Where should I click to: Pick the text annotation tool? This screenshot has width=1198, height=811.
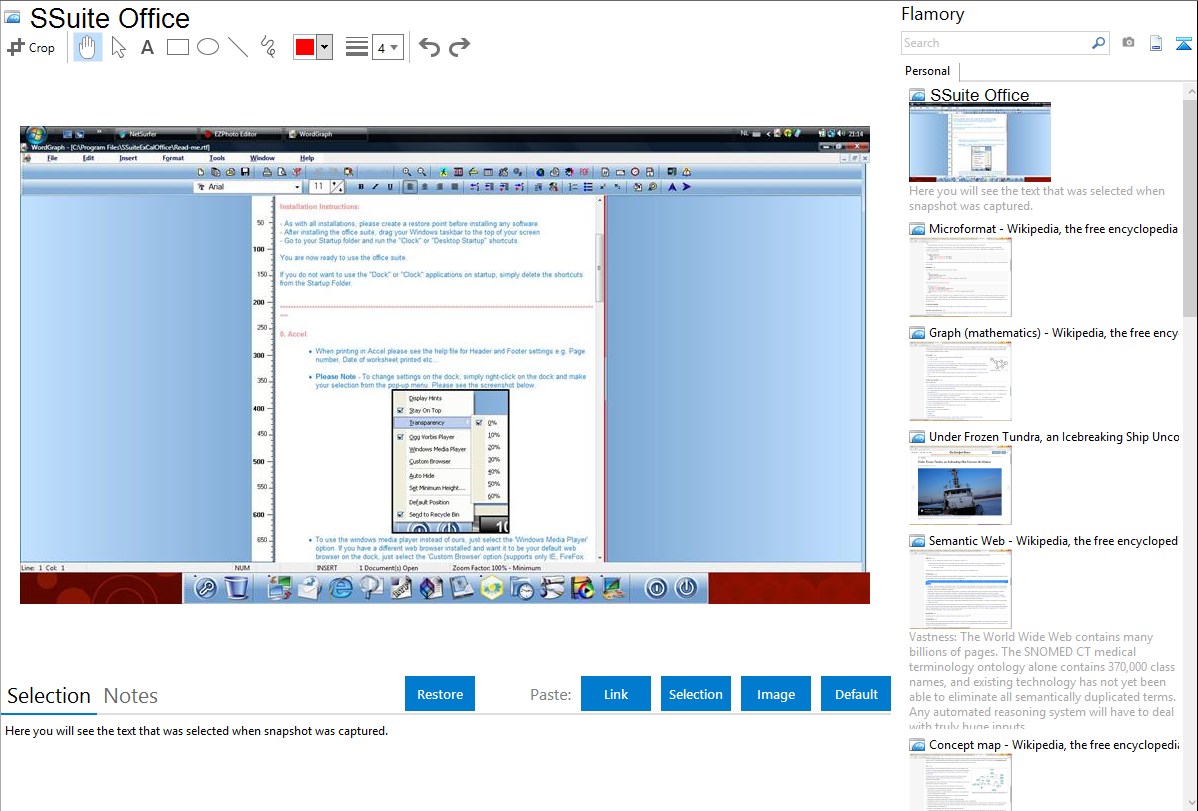[147, 47]
